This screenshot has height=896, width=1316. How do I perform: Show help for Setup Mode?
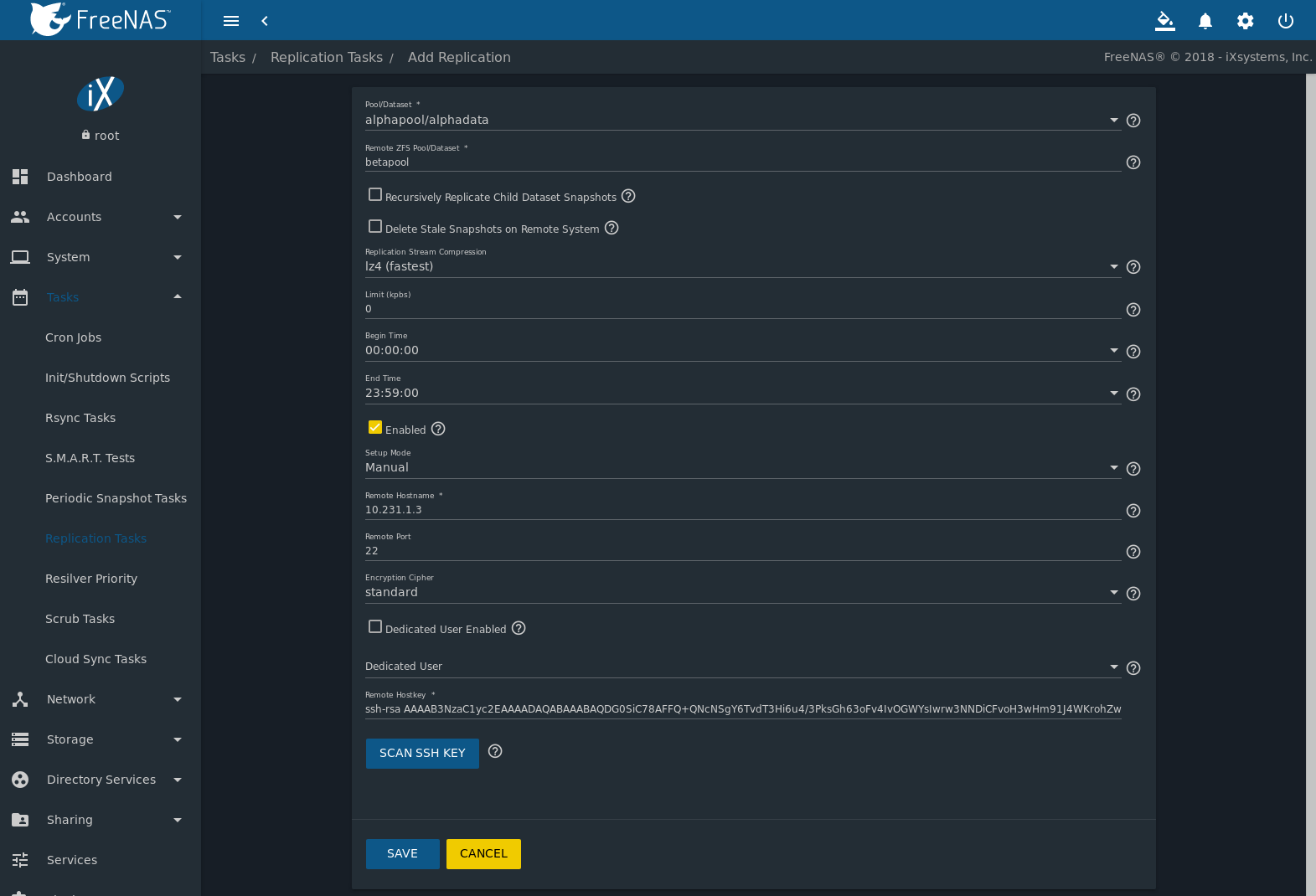1133,469
